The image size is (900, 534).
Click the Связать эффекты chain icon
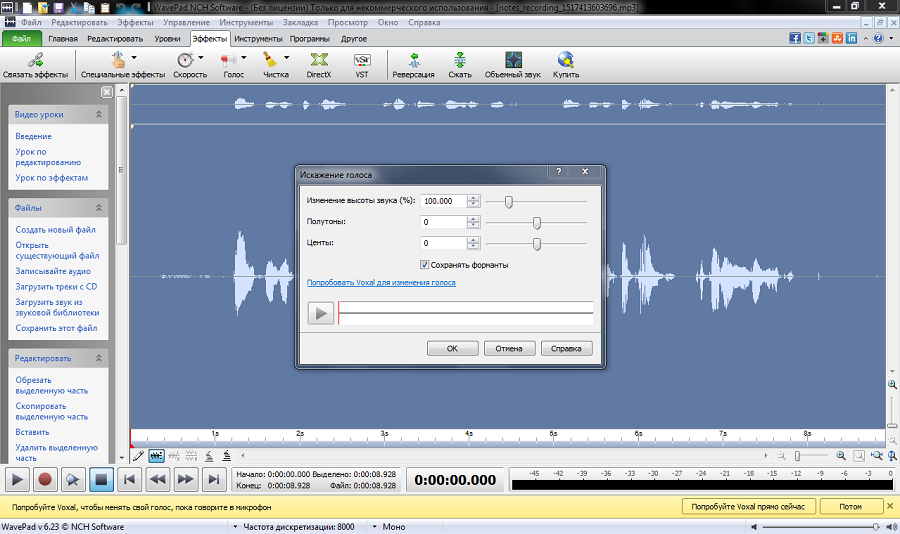(36, 60)
